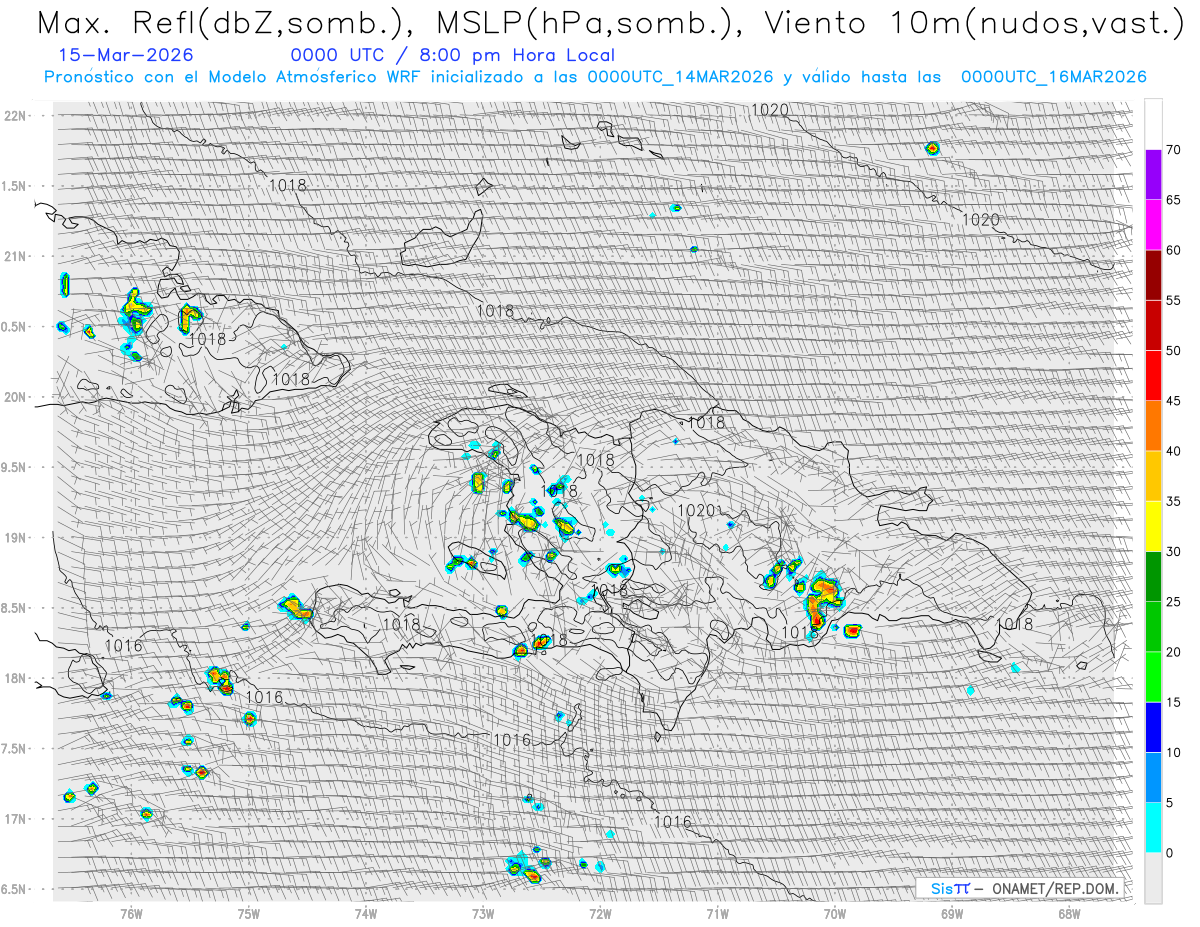Click the "75W" longitude label

(249, 913)
